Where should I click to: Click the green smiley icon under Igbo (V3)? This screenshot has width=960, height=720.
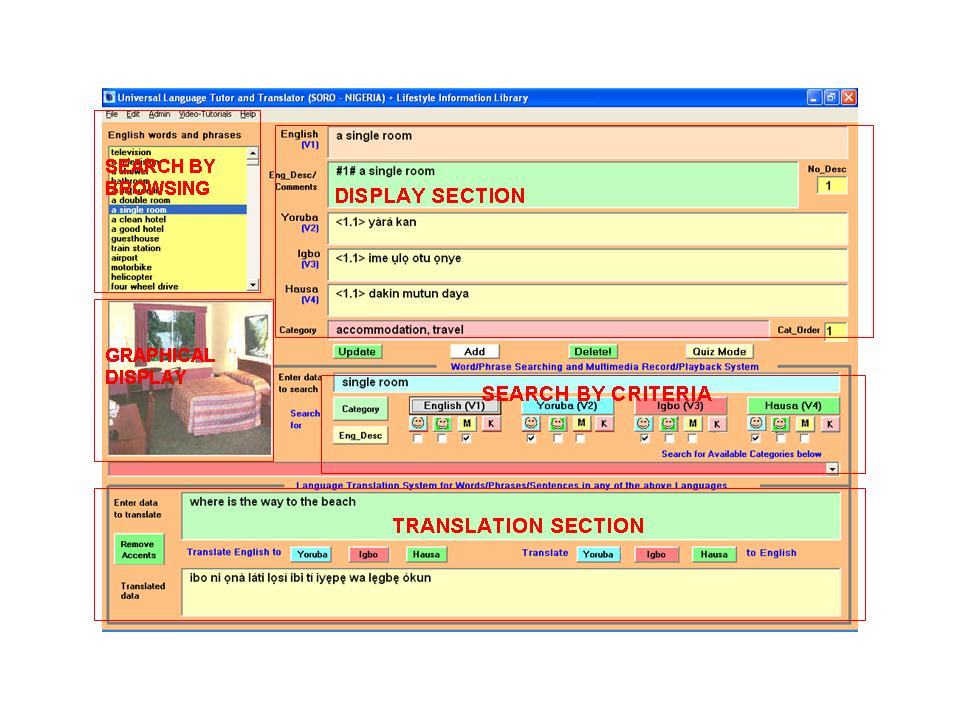(669, 424)
